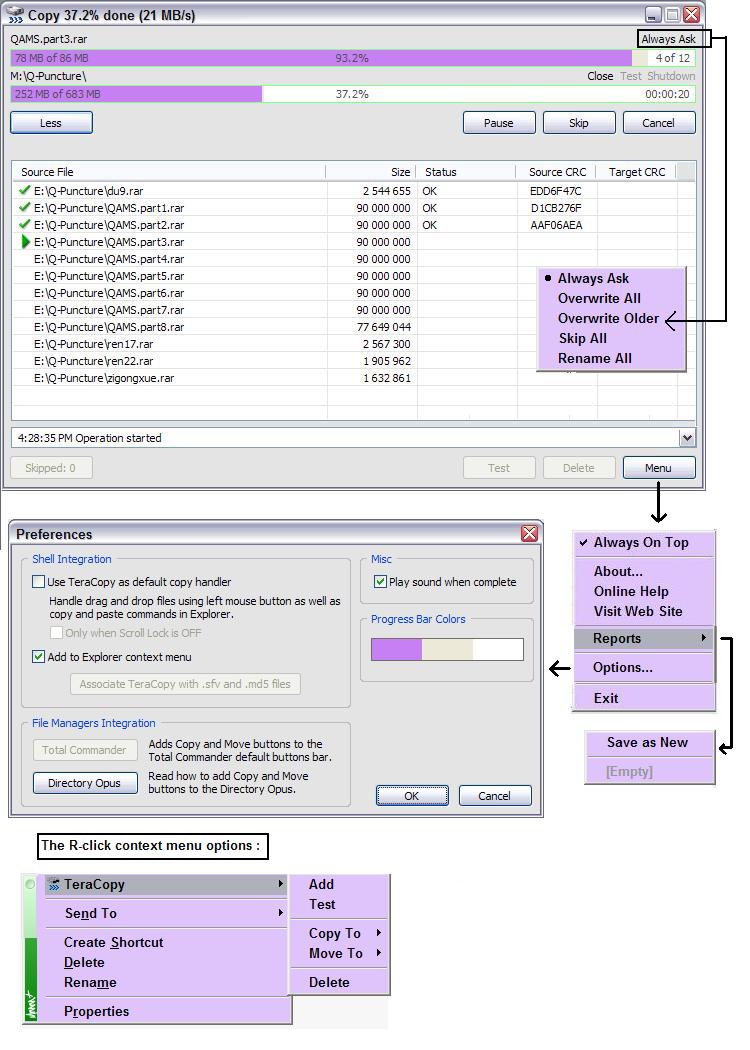This screenshot has height=1050, width=750.
Task: Select the zigongxue.rar file row
Action: 354,378
